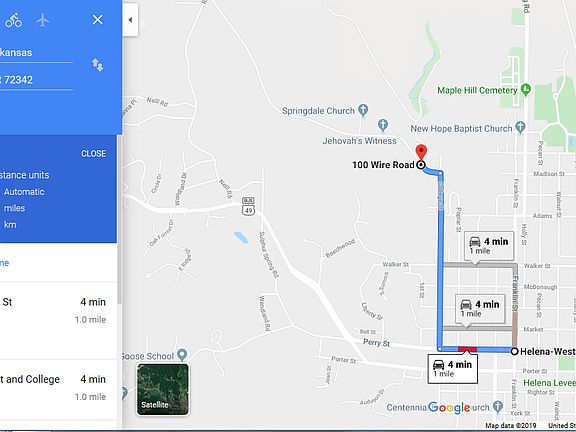Open Maple Hill Cemetery marker
The width and height of the screenshot is (576, 432).
point(526,90)
